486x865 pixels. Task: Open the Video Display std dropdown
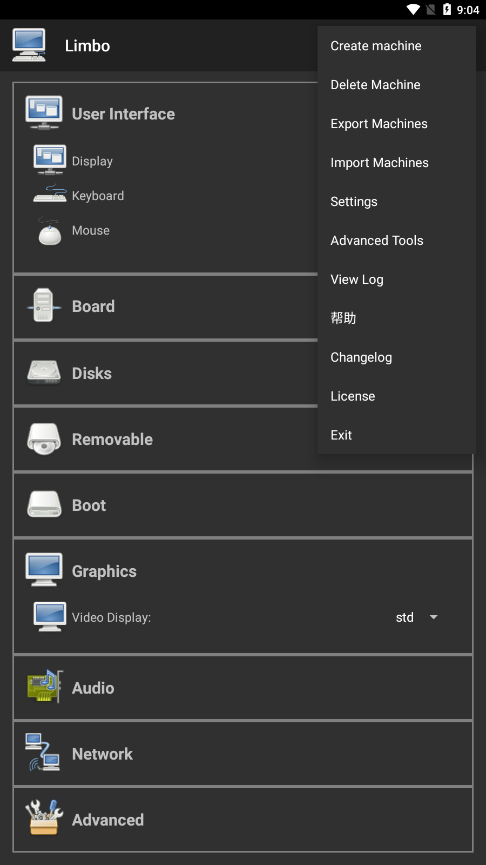417,617
